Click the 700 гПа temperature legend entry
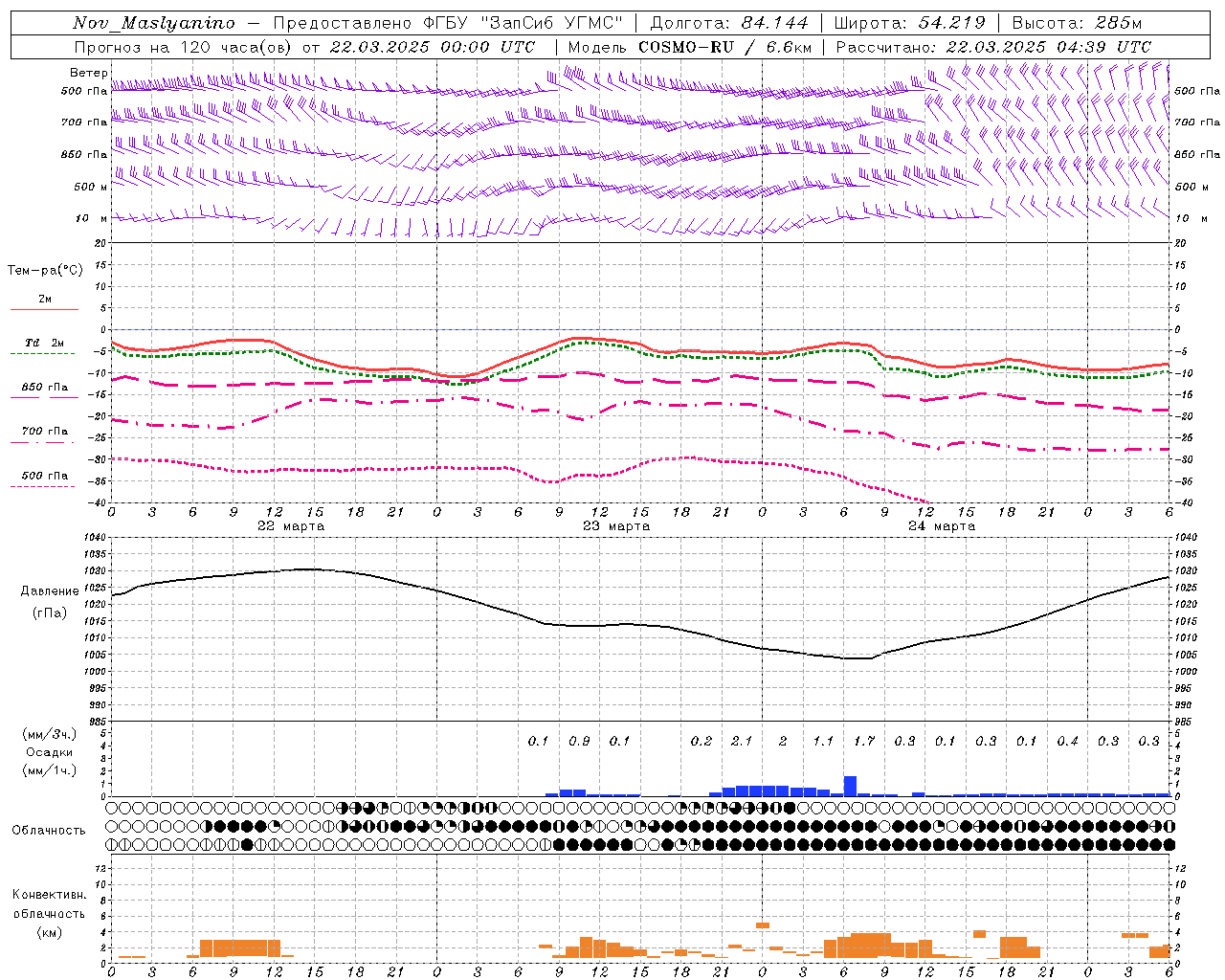1225x980 pixels. 45,431
